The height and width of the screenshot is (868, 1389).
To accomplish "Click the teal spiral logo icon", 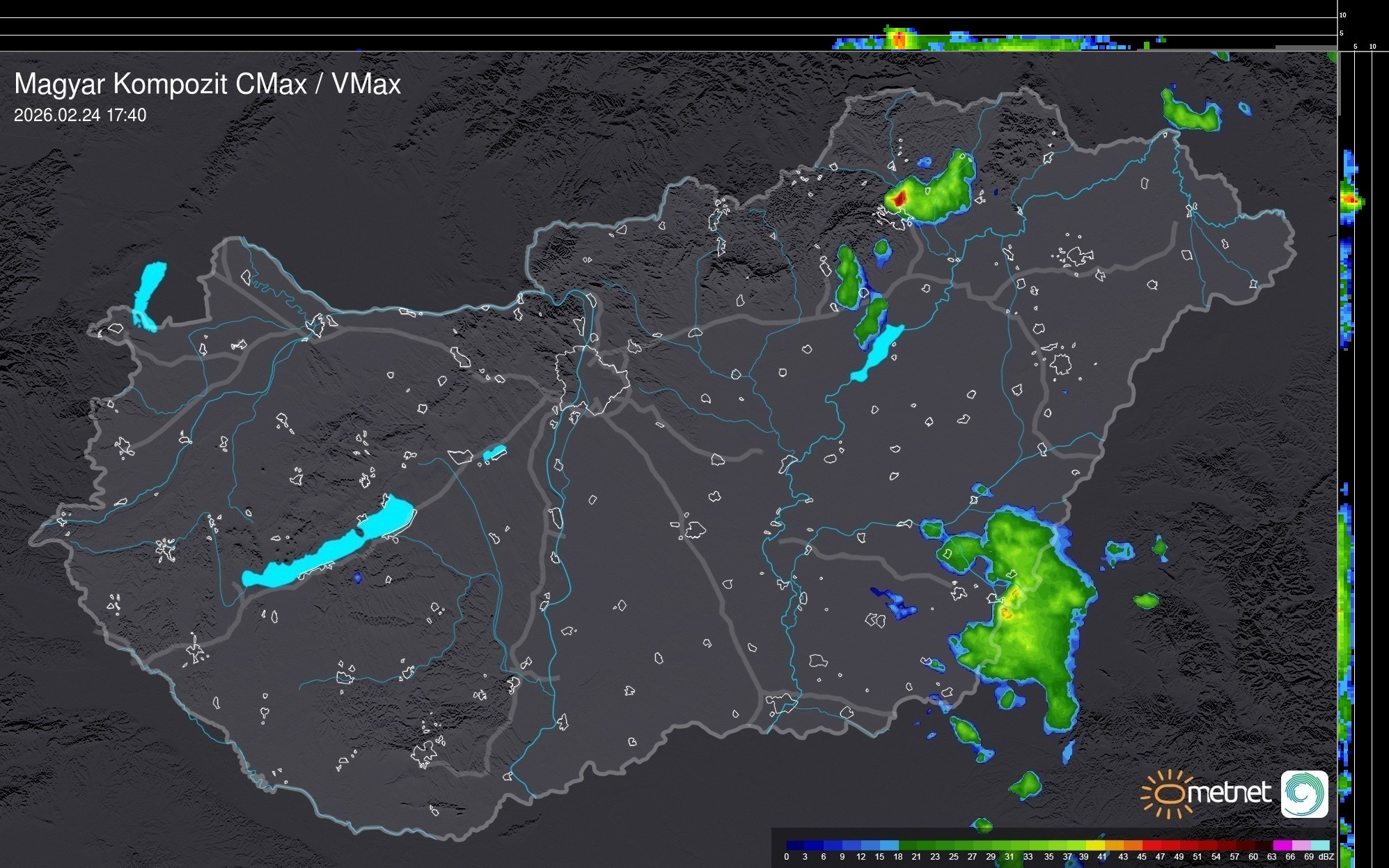I will pos(1304,794).
